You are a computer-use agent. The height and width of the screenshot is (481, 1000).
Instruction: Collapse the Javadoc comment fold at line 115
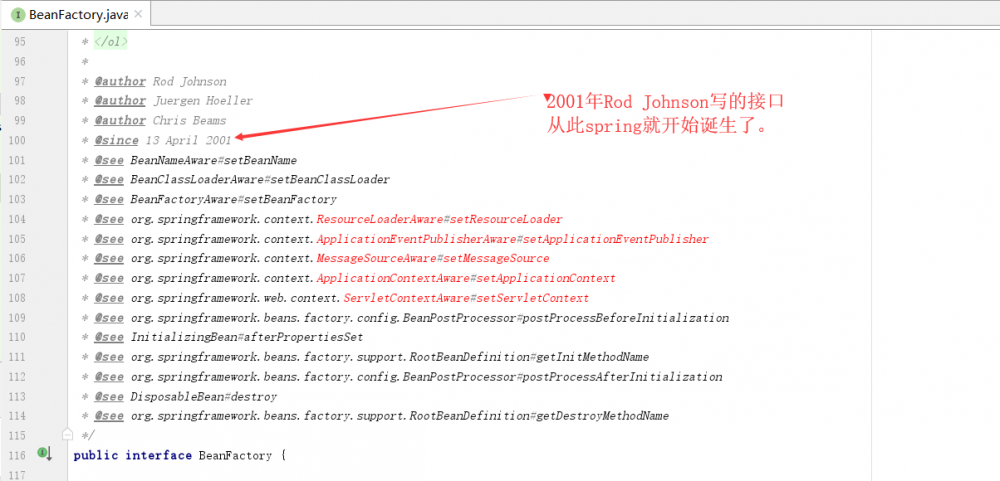(67, 435)
